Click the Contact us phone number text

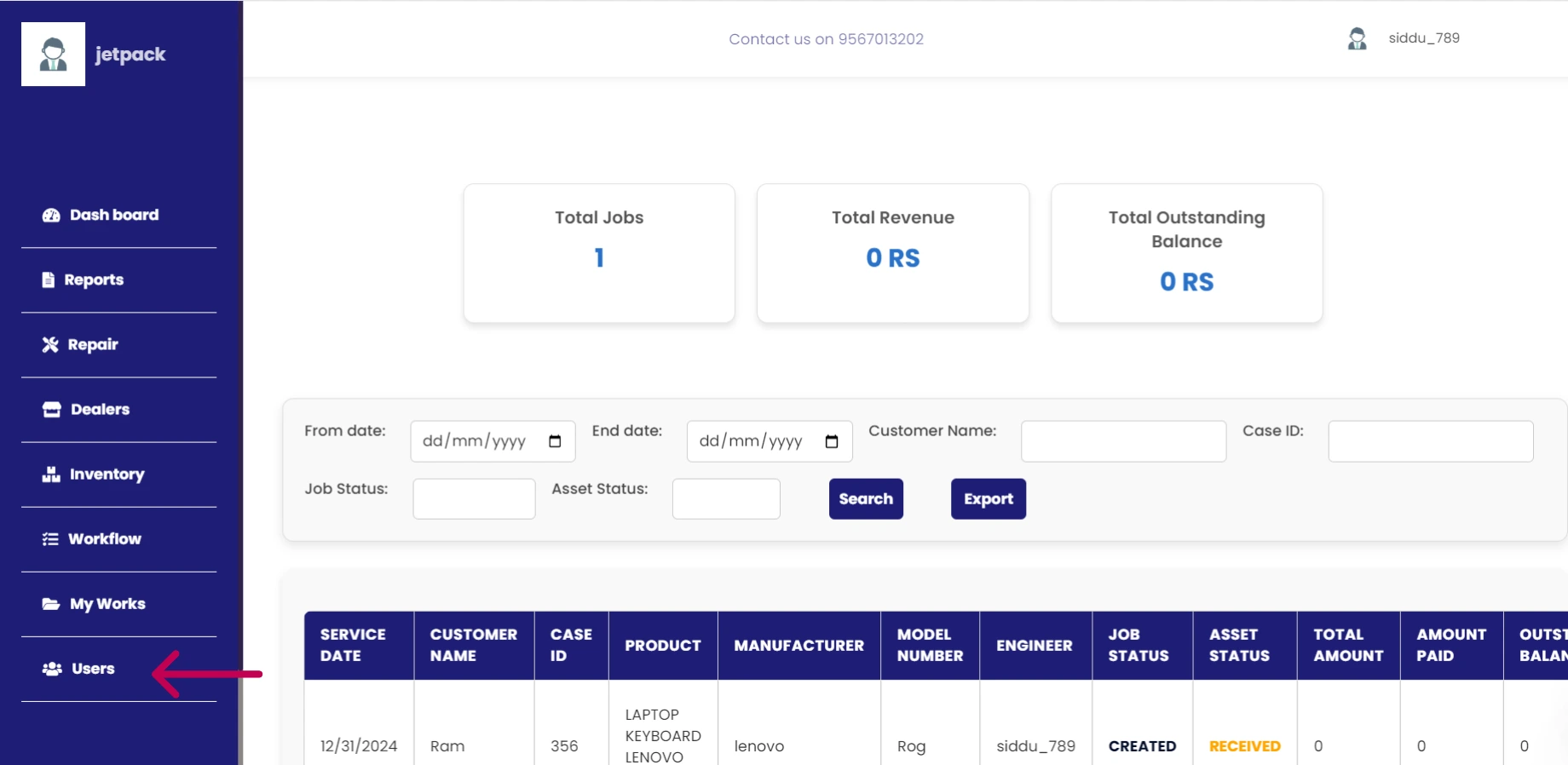[x=826, y=39]
